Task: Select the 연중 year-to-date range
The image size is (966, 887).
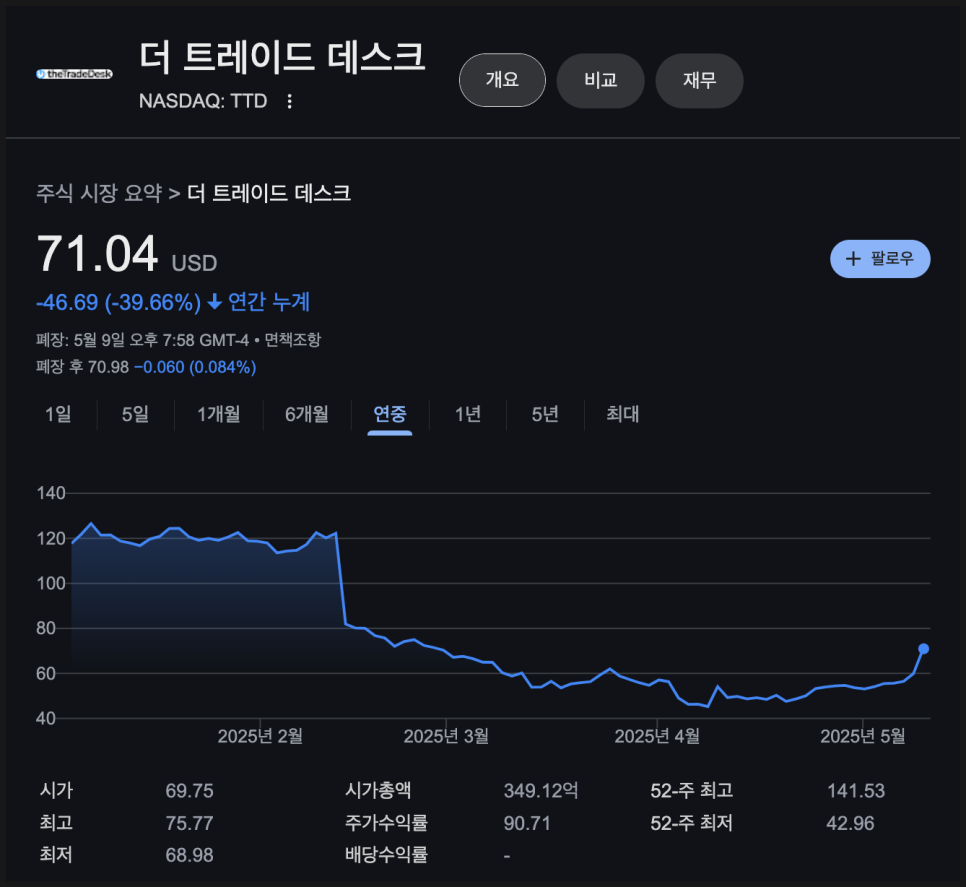Action: 389,414
